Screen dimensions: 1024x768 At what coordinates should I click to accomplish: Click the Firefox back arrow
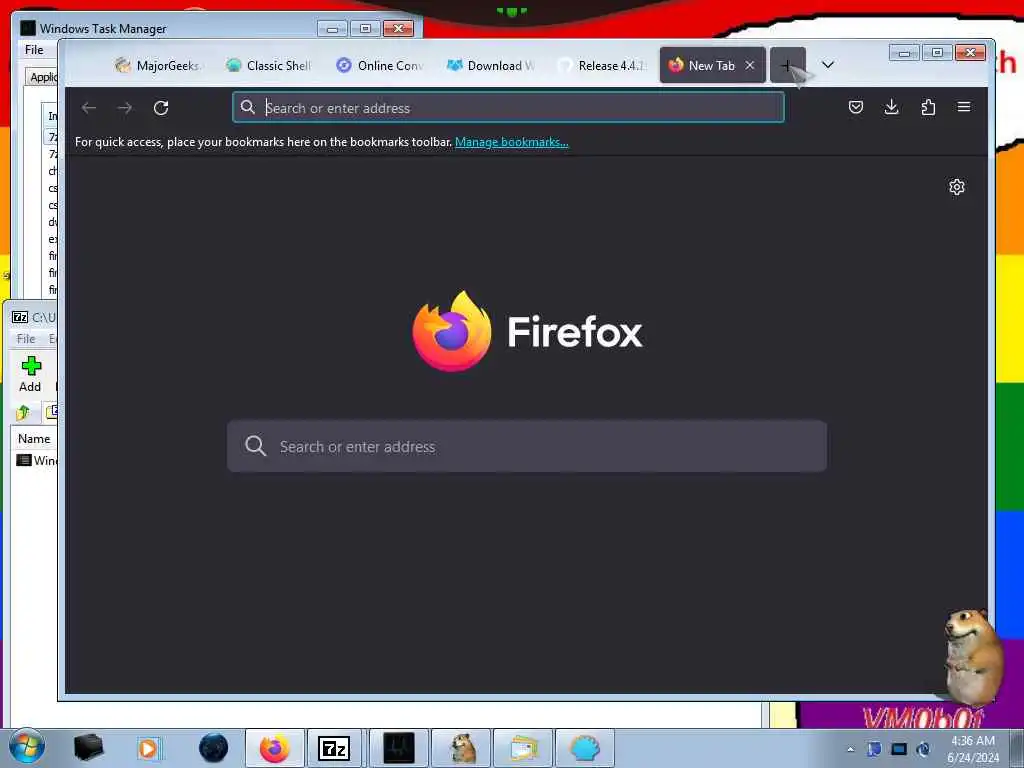pos(89,108)
